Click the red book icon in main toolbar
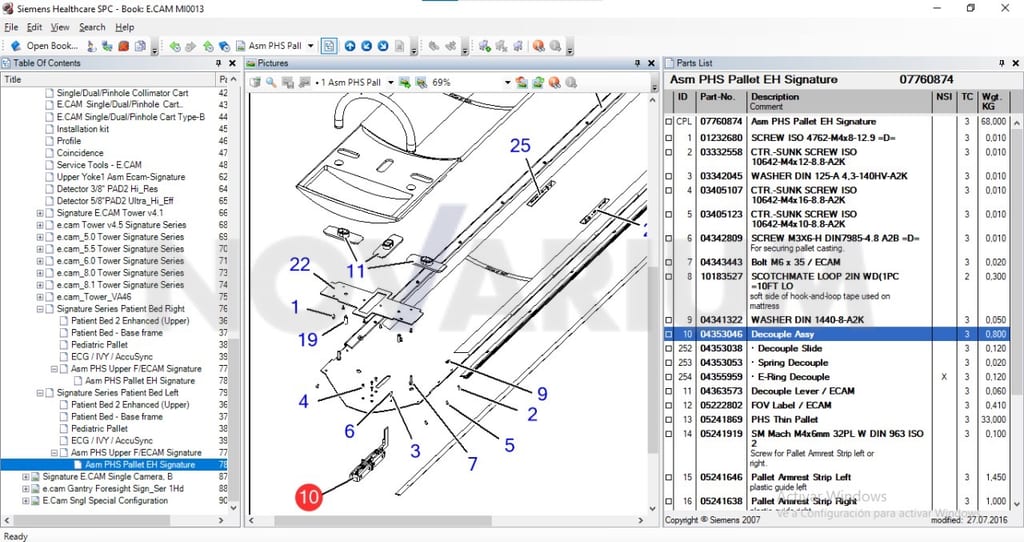Viewport: 1024px width, 542px height. (x=123, y=46)
